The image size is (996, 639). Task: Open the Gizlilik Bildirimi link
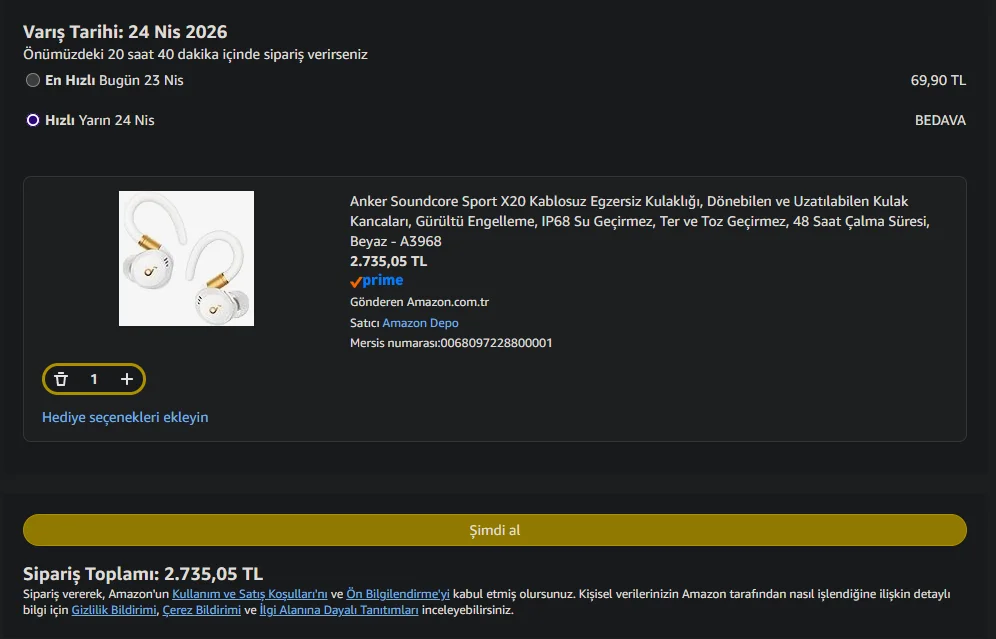pyautogui.click(x=114, y=609)
